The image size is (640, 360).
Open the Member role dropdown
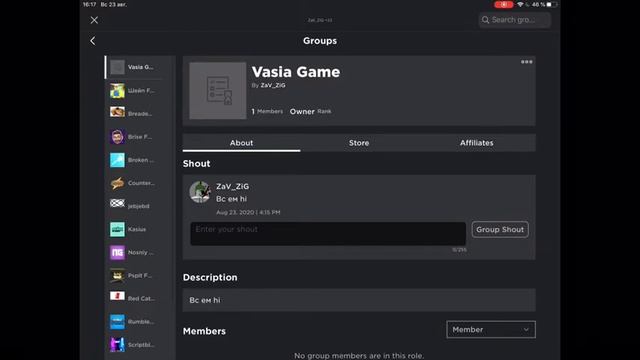[x=491, y=329]
